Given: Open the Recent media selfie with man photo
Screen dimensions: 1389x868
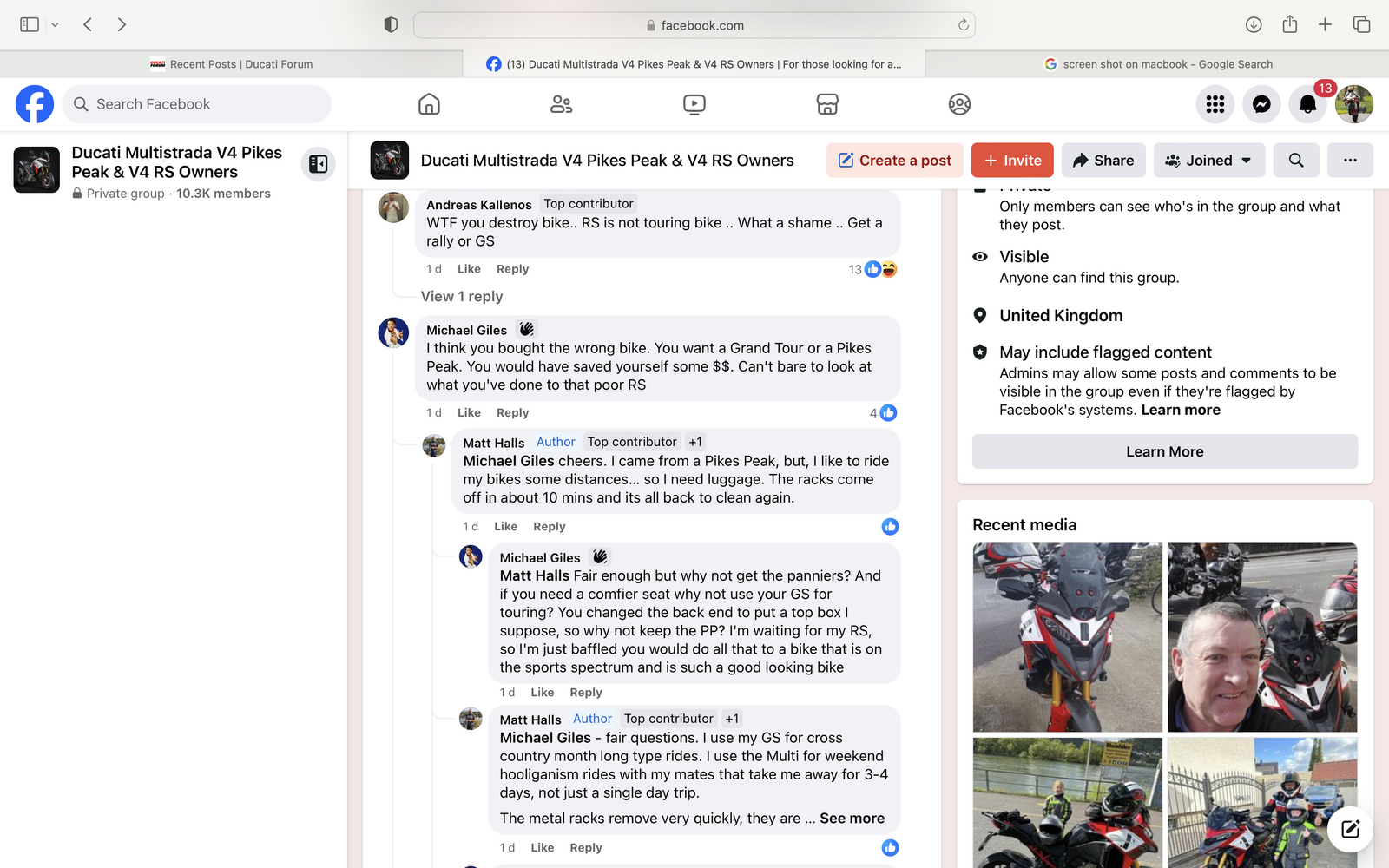Looking at the screenshot, I should pyautogui.click(x=1261, y=637).
